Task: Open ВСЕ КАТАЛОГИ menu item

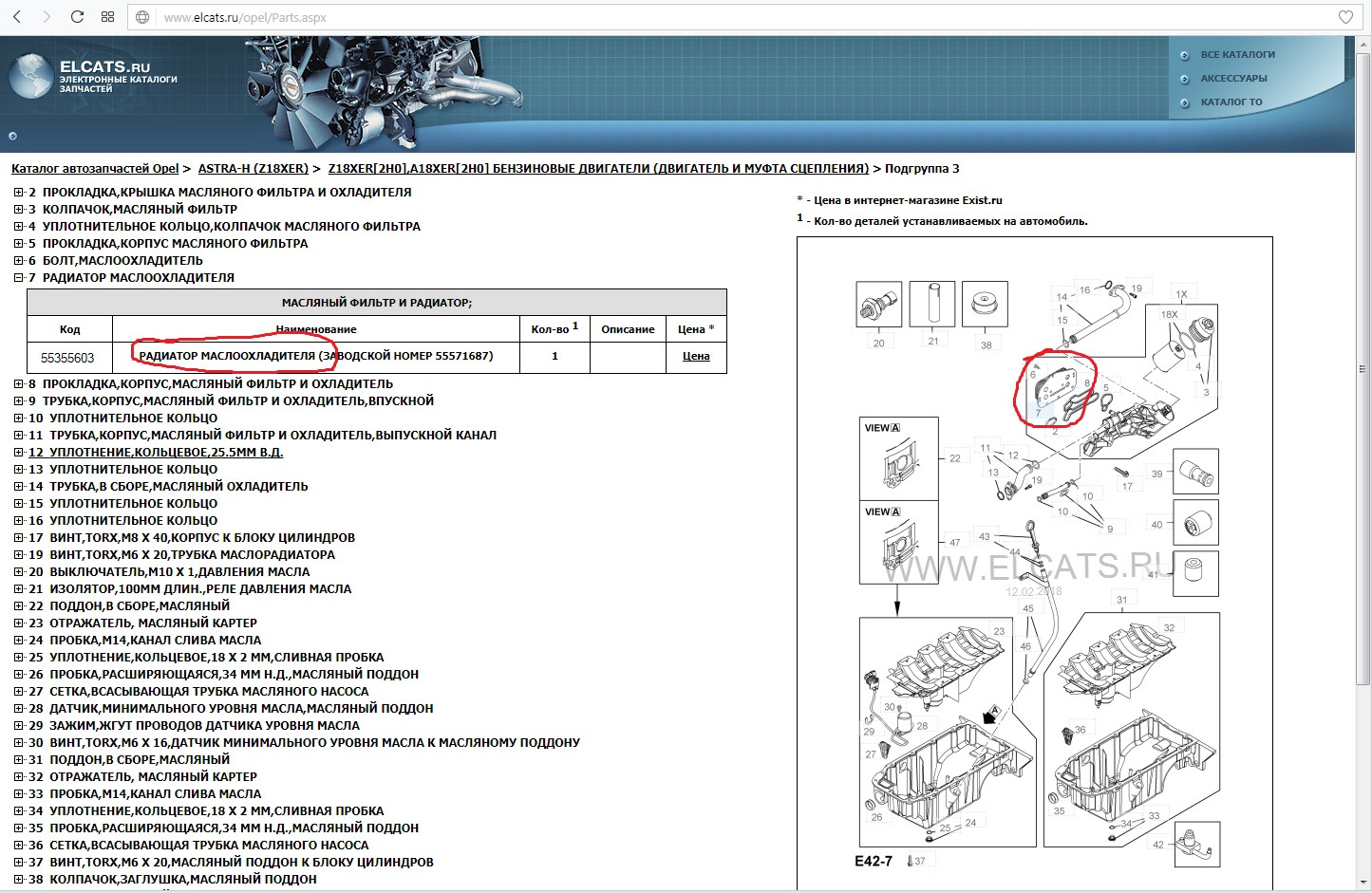Action: (1237, 55)
